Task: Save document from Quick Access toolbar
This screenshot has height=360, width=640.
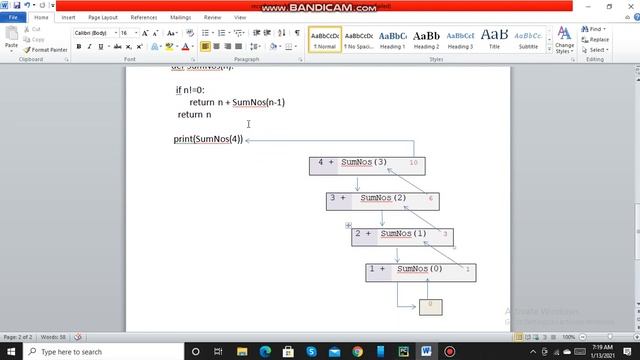Action: (17, 5)
